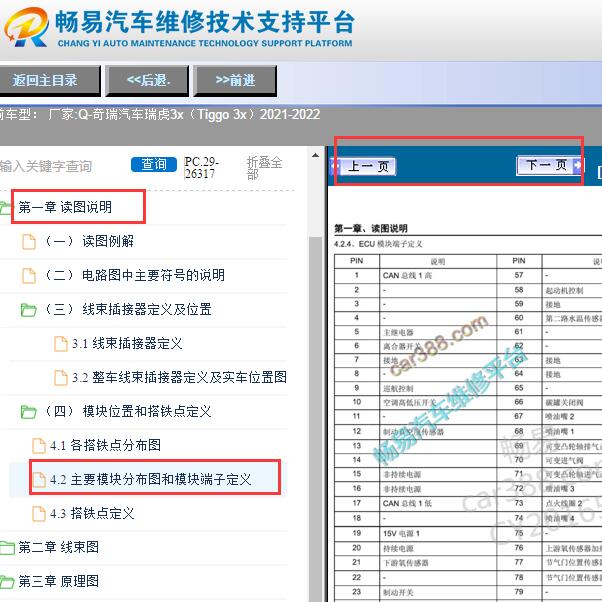Click the right arrow icon beside 下一页

577,165
